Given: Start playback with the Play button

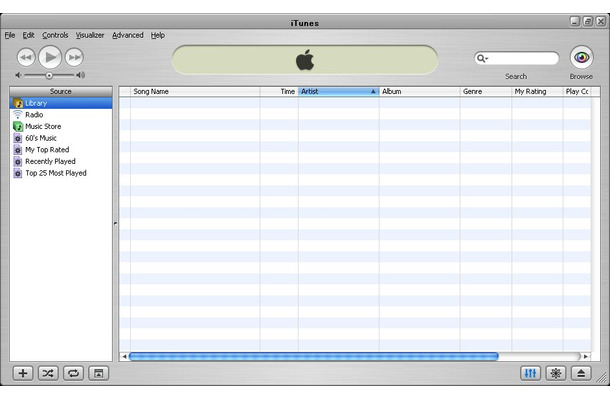Looking at the screenshot, I should tap(50, 57).
